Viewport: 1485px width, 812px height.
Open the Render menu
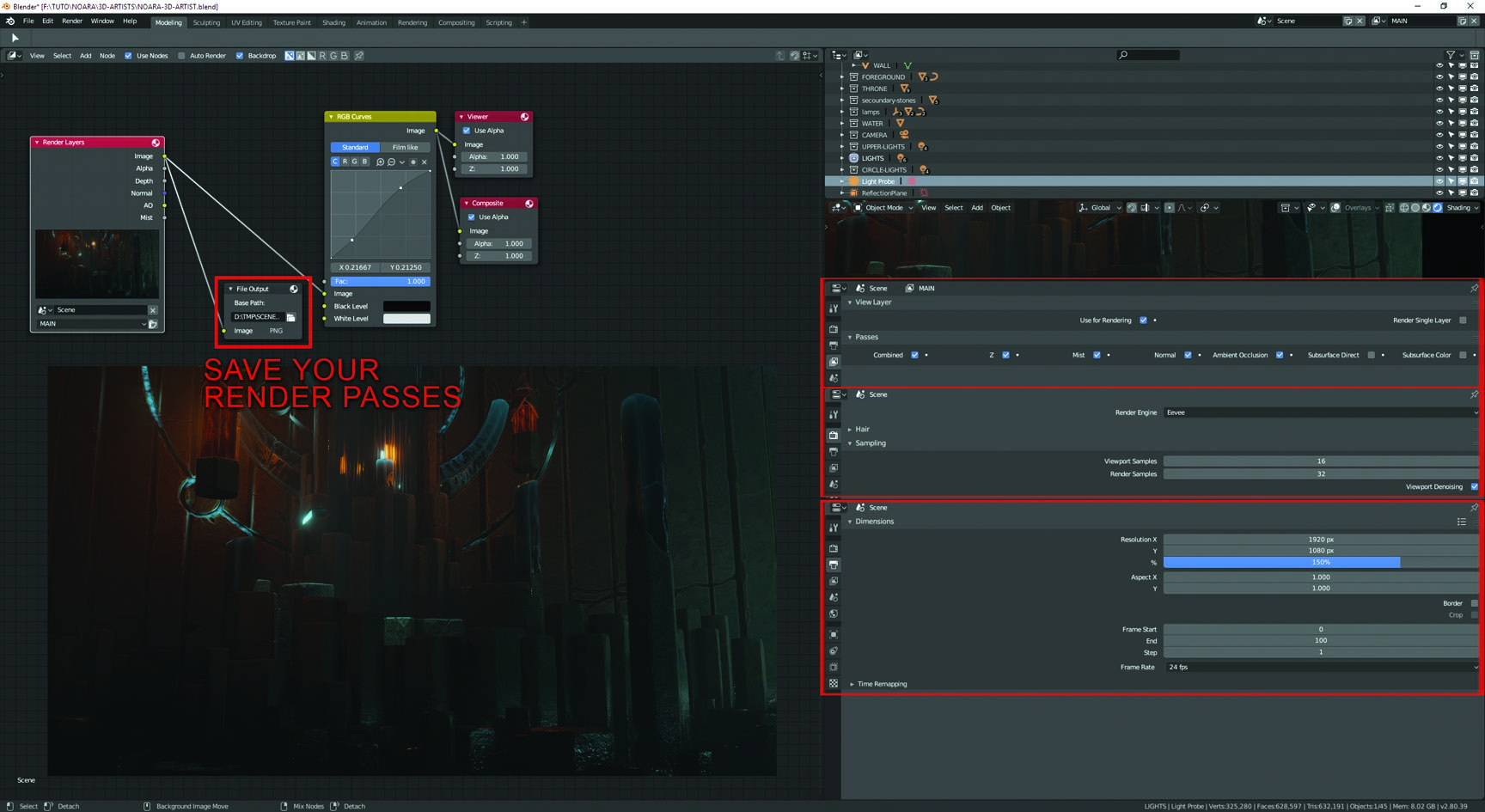tap(72, 21)
